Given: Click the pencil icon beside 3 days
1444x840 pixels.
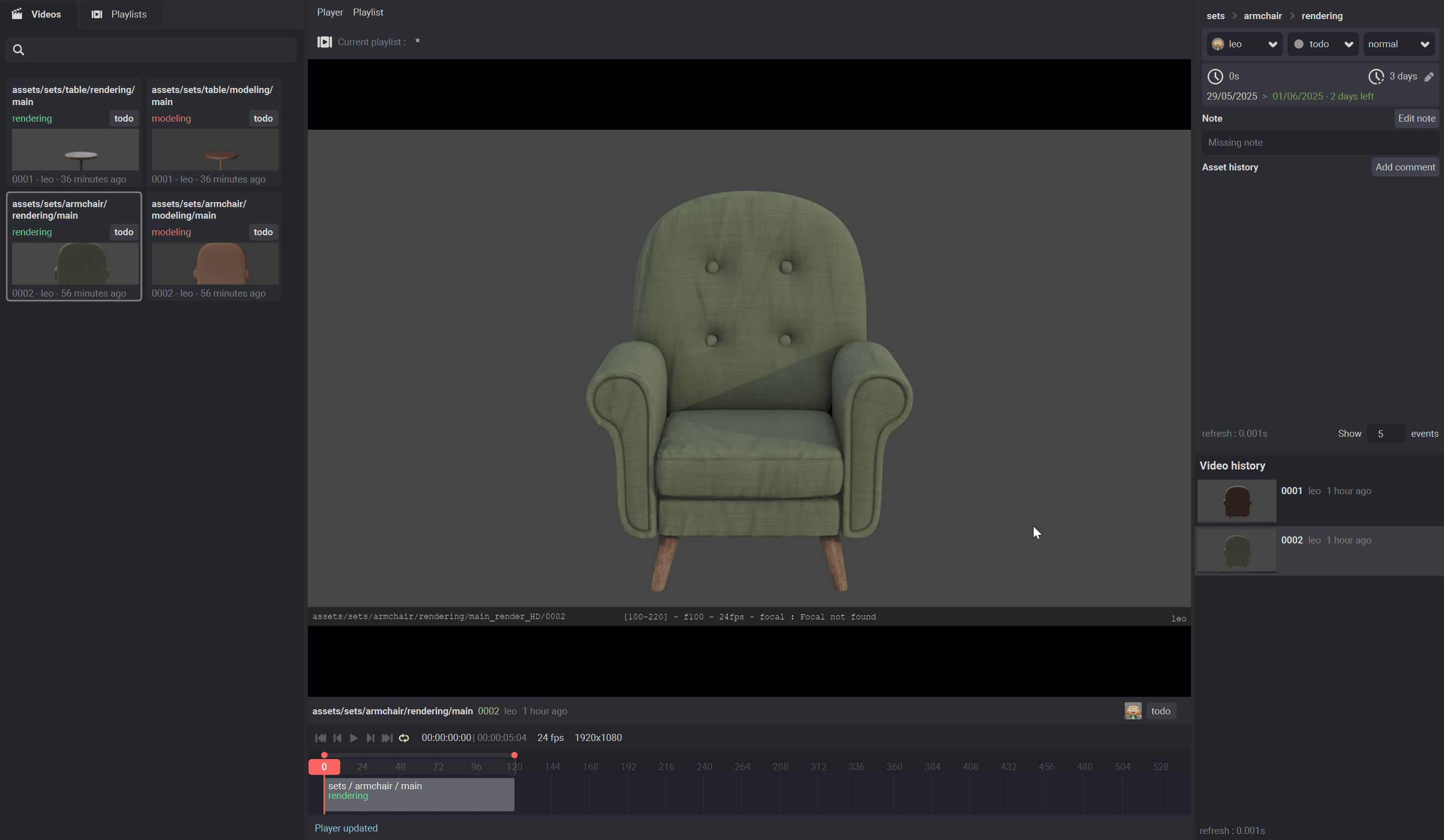Looking at the screenshot, I should tap(1428, 77).
